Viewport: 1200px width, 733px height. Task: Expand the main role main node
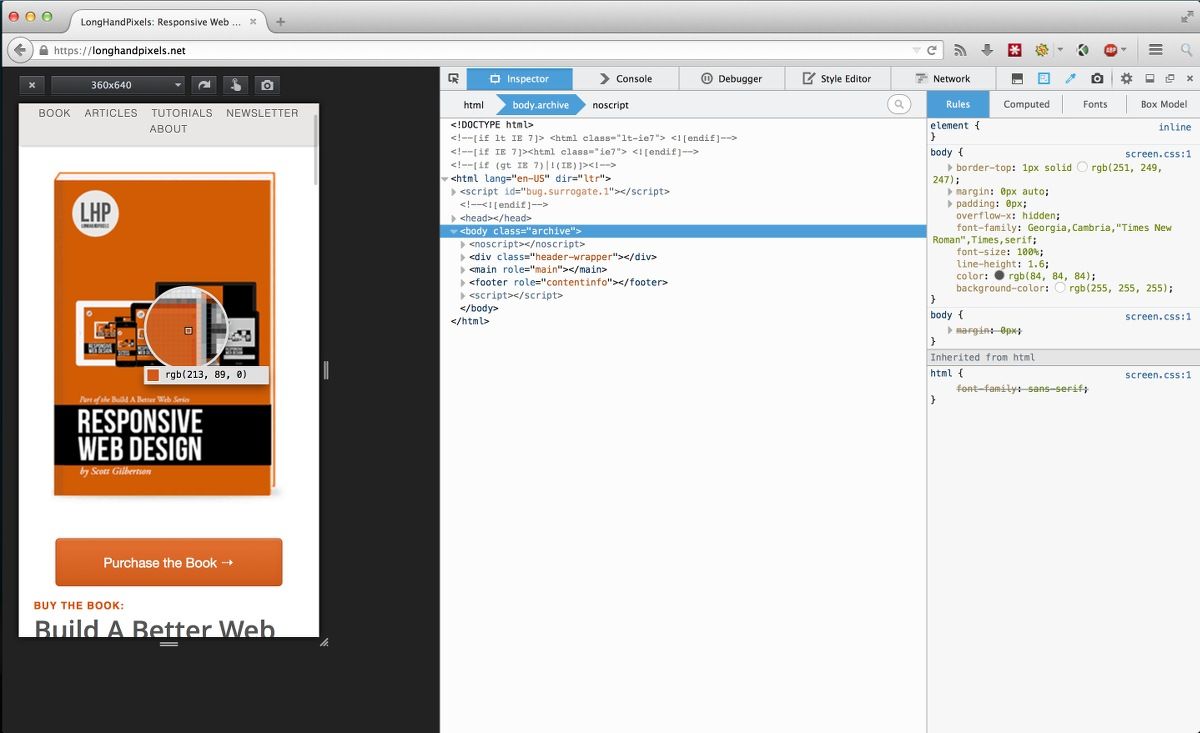[x=463, y=270]
